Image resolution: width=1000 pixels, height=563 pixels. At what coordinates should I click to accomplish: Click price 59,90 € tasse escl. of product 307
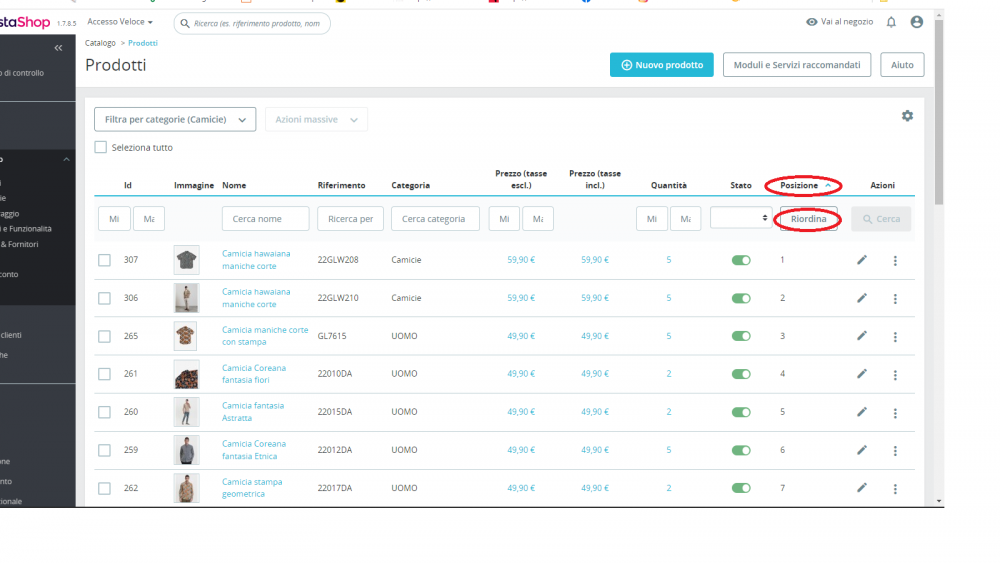[x=521, y=260]
